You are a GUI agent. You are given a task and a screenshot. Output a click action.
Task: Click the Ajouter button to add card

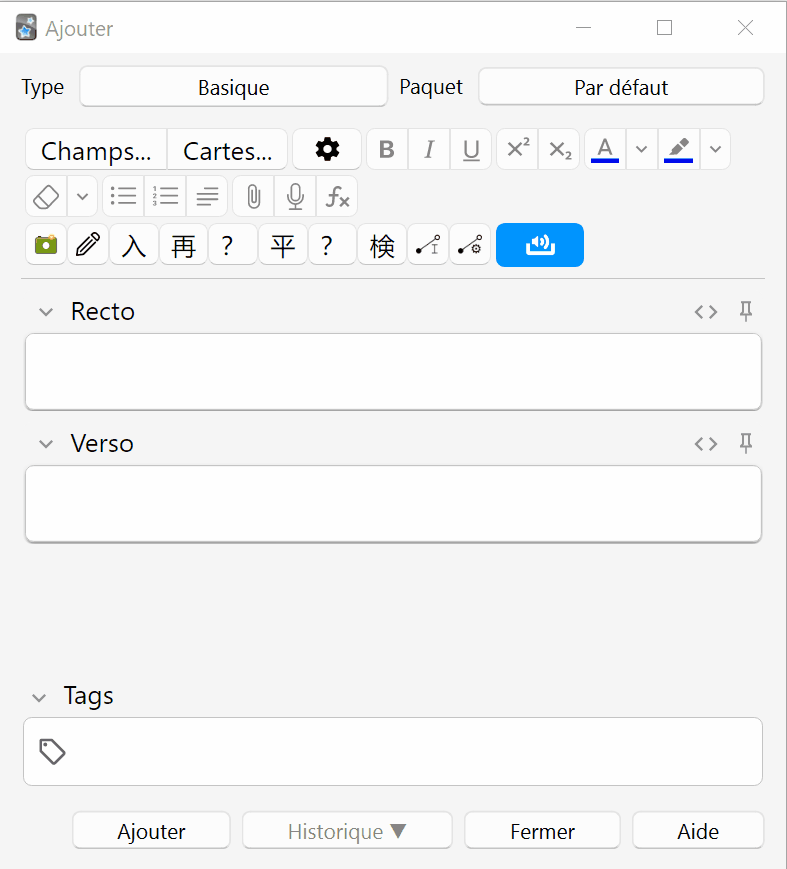tap(151, 831)
